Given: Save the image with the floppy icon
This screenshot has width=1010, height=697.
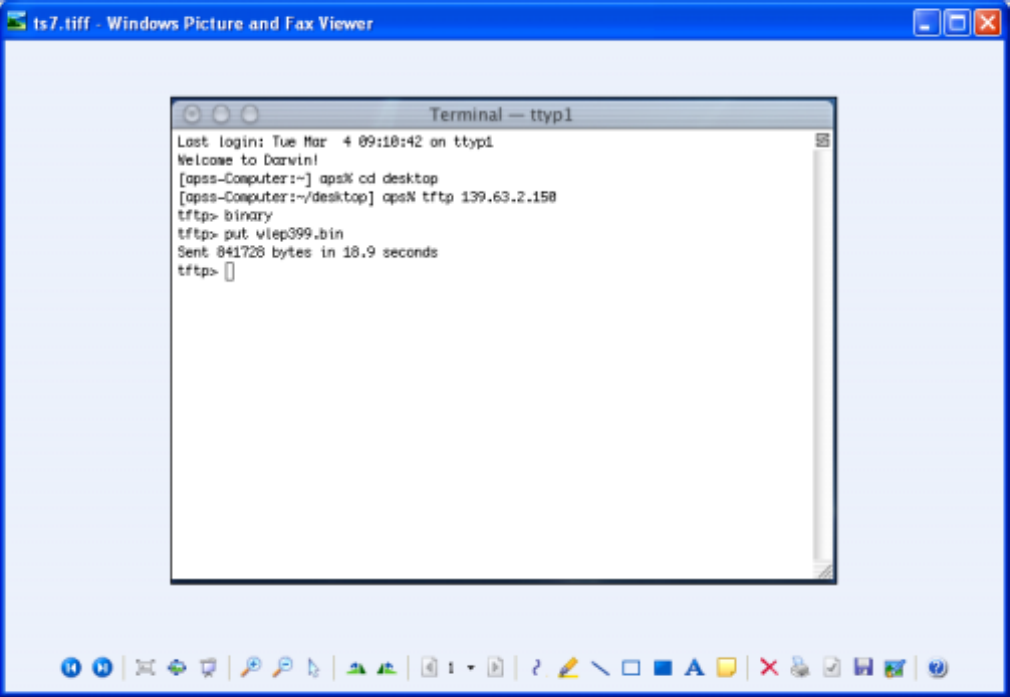Looking at the screenshot, I should click(863, 667).
